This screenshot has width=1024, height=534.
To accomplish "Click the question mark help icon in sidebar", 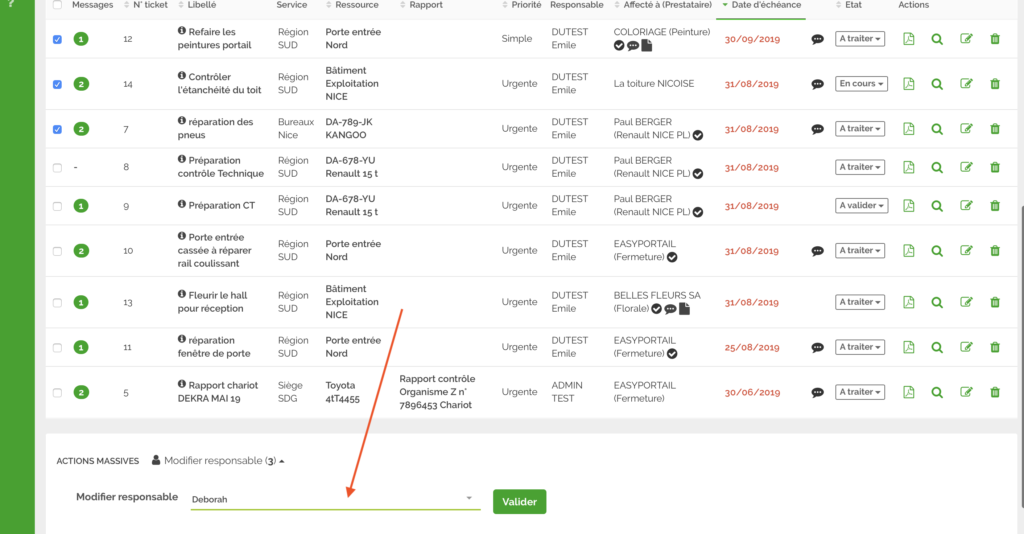I will point(11,5).
